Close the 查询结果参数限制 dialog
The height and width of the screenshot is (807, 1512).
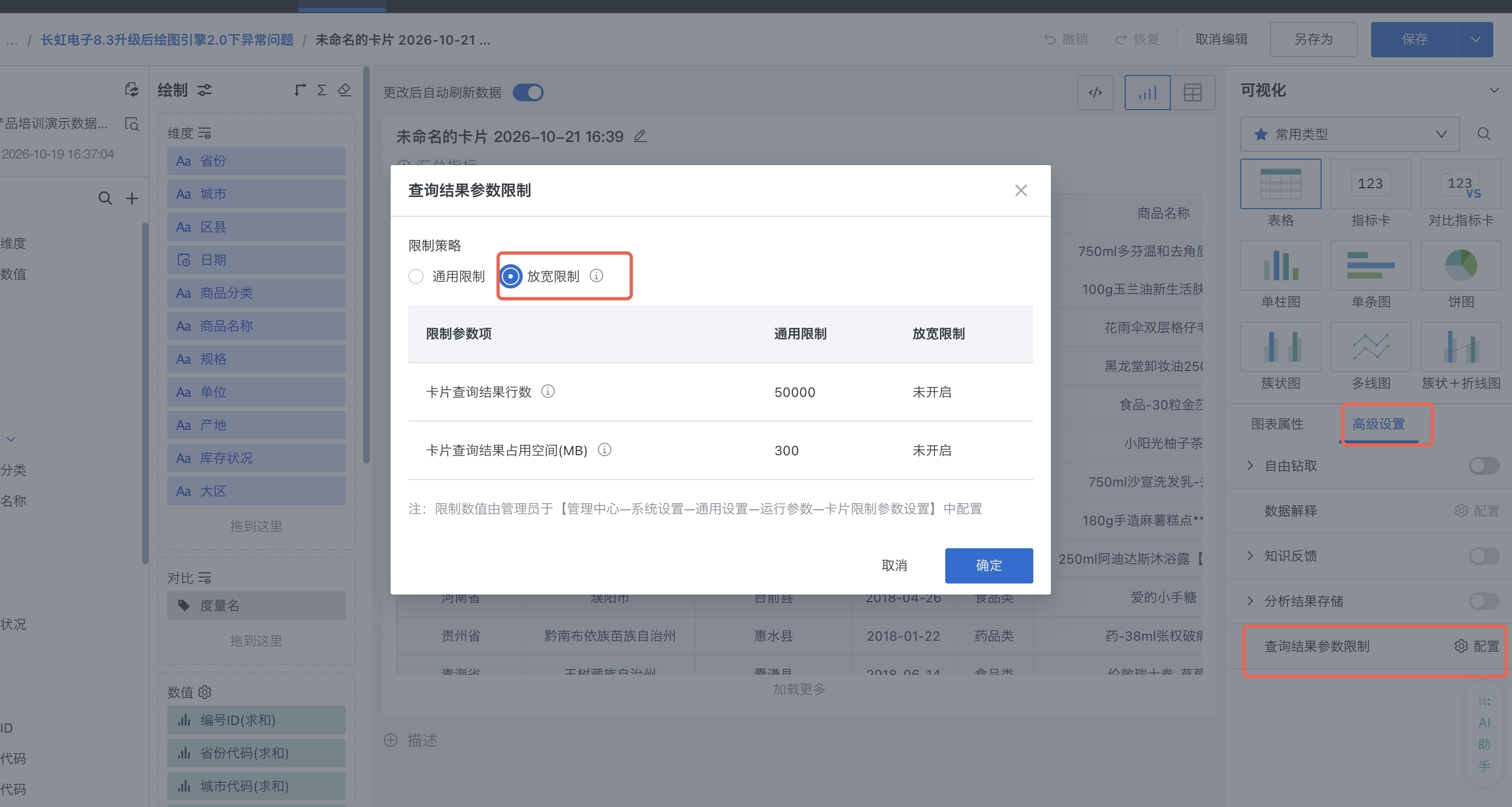tap(1021, 190)
